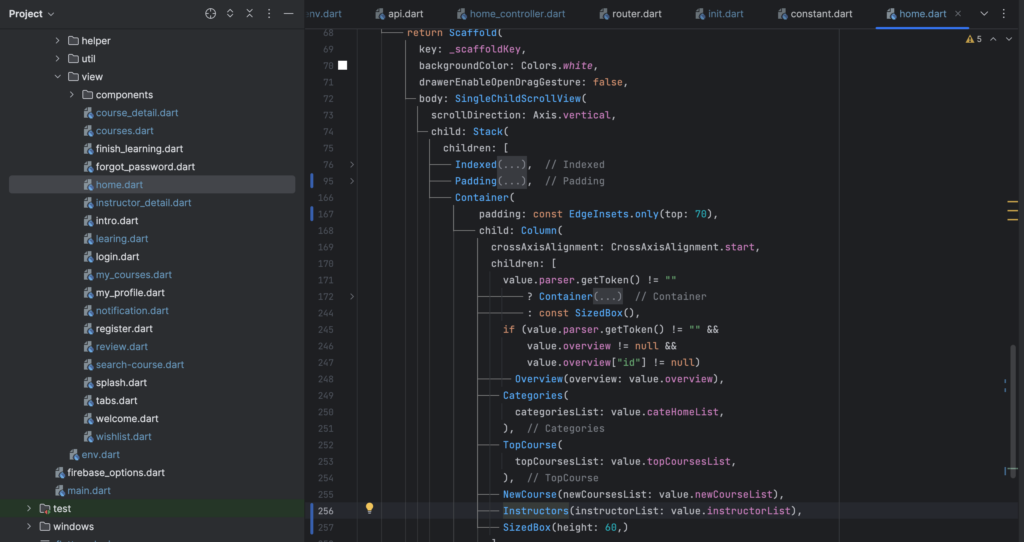Collapse the view folder
Screen dimensions: 1024x542
click(x=57, y=76)
